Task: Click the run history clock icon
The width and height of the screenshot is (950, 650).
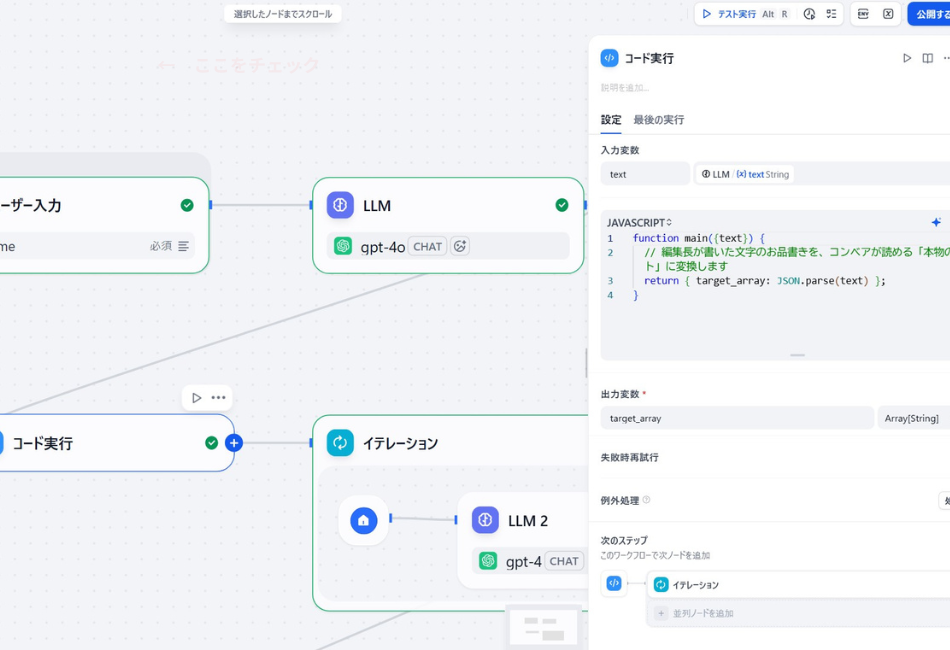Action: [x=809, y=14]
